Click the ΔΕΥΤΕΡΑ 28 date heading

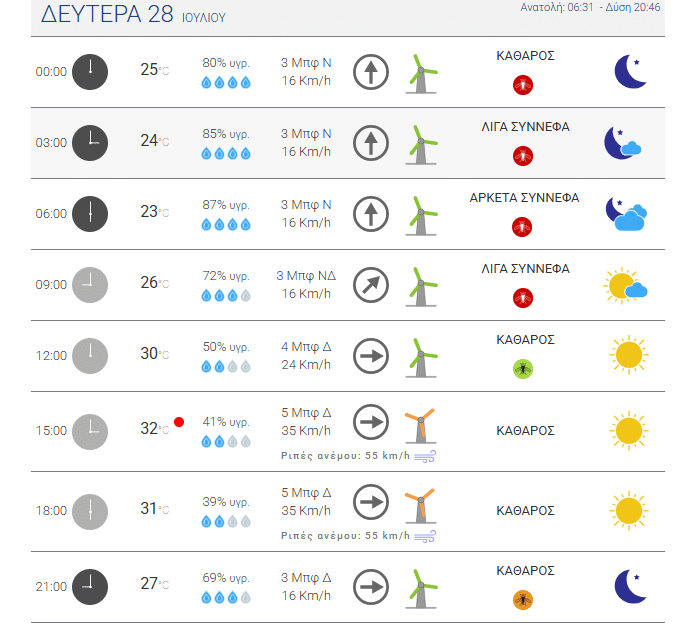107,14
